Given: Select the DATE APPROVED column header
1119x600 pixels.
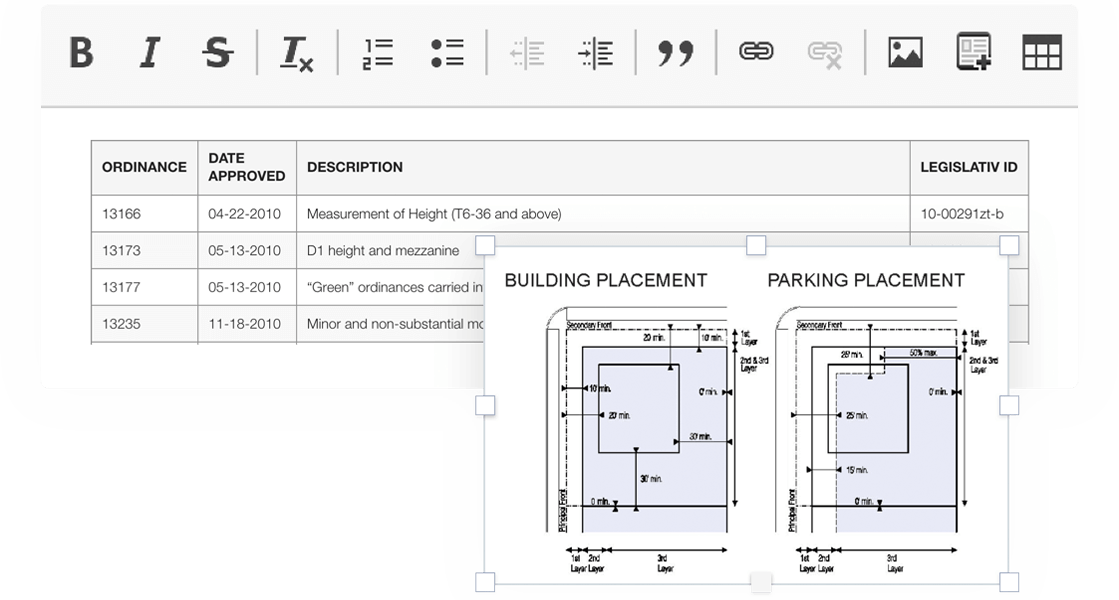Looking at the screenshot, I should pos(247,168).
